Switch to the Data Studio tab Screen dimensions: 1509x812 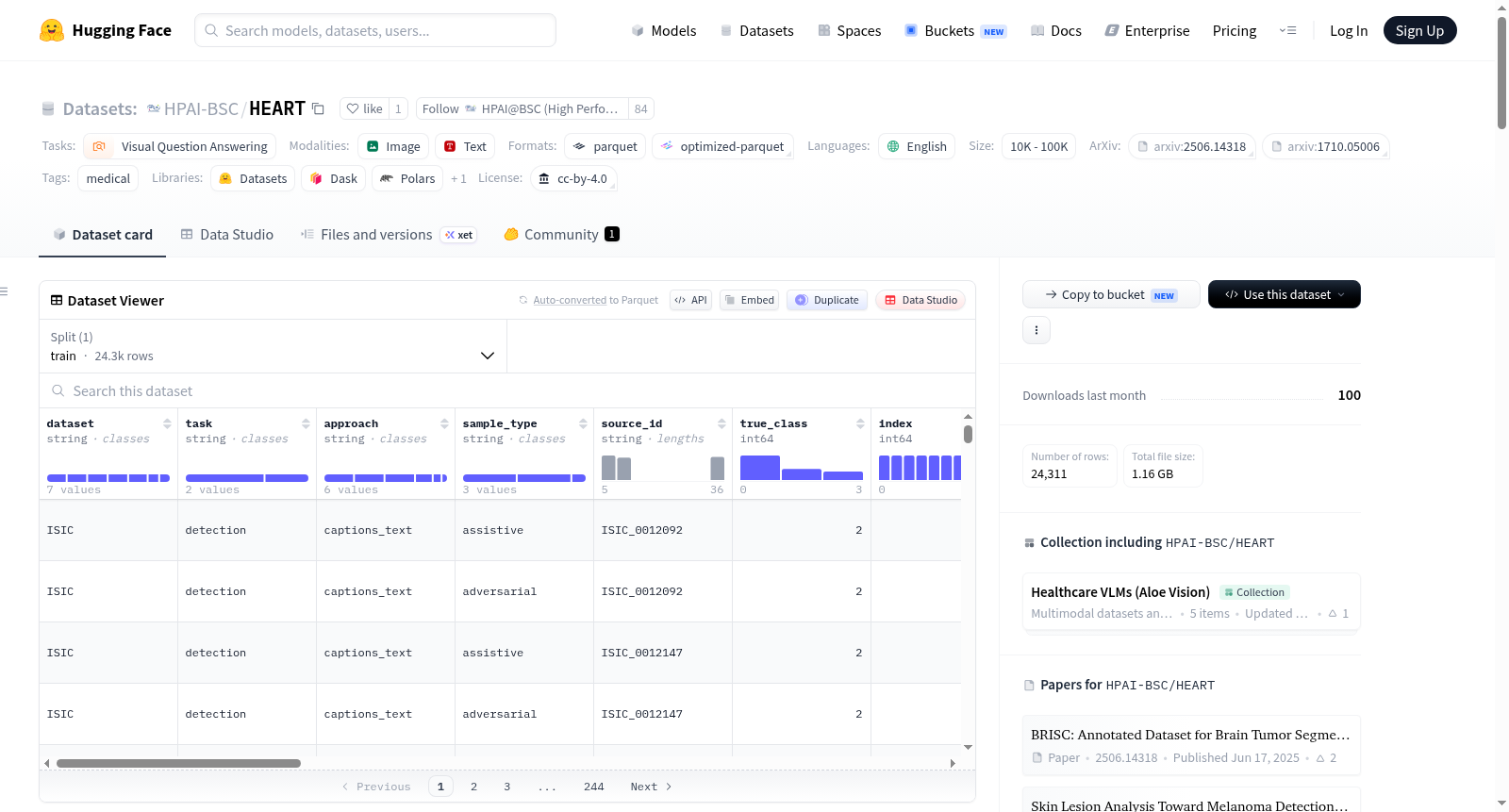pyautogui.click(x=226, y=234)
